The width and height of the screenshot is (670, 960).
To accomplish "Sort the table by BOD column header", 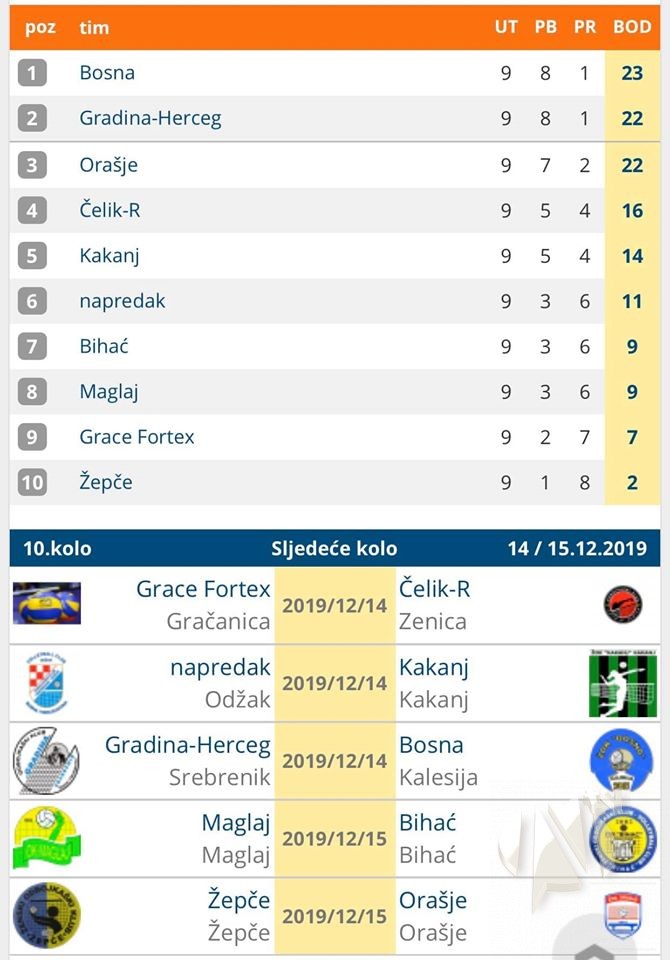I will tap(632, 27).
